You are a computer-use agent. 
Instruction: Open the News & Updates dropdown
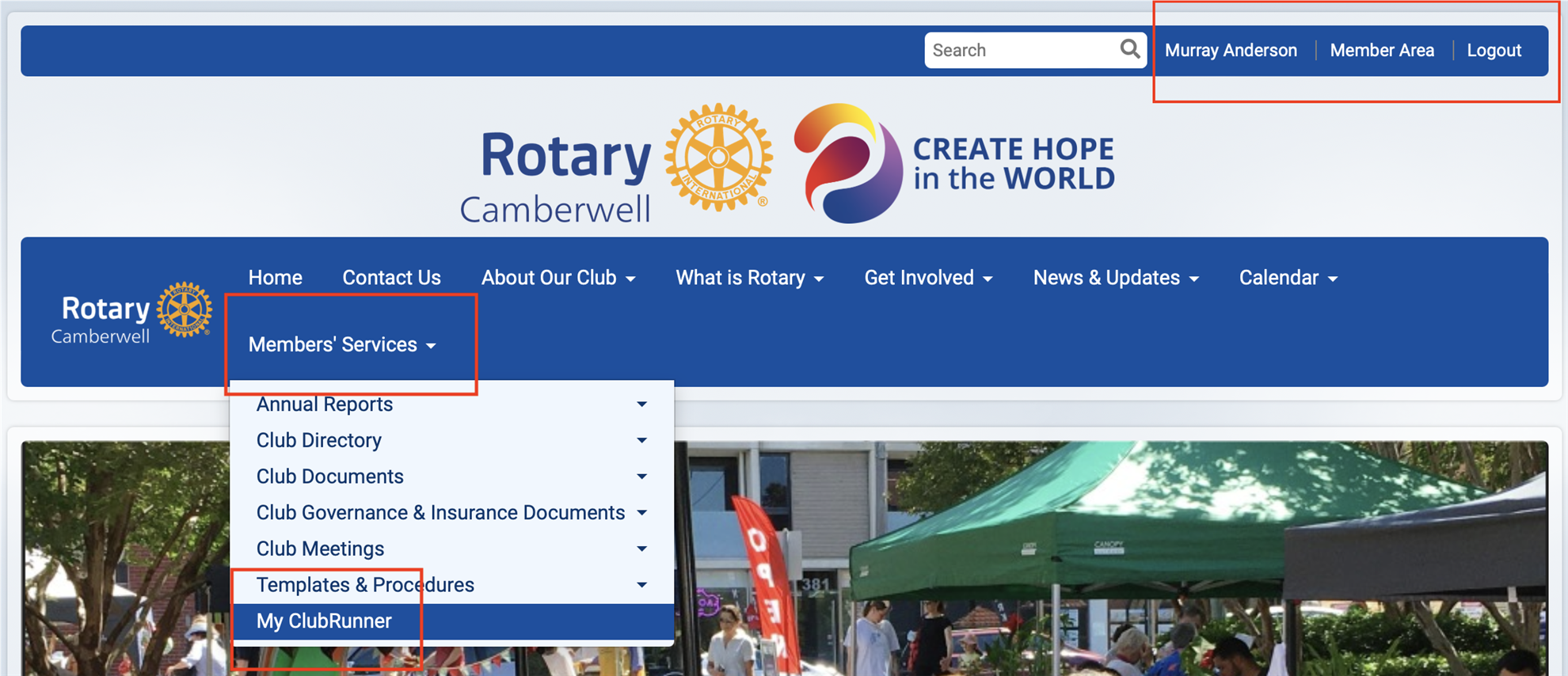[x=1116, y=278]
